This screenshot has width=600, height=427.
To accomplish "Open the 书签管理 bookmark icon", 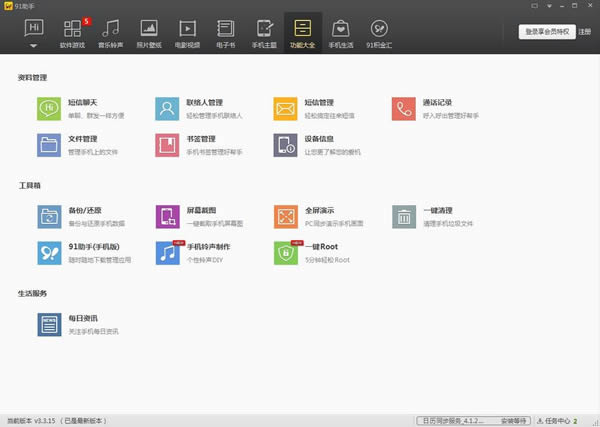I will pos(167,145).
